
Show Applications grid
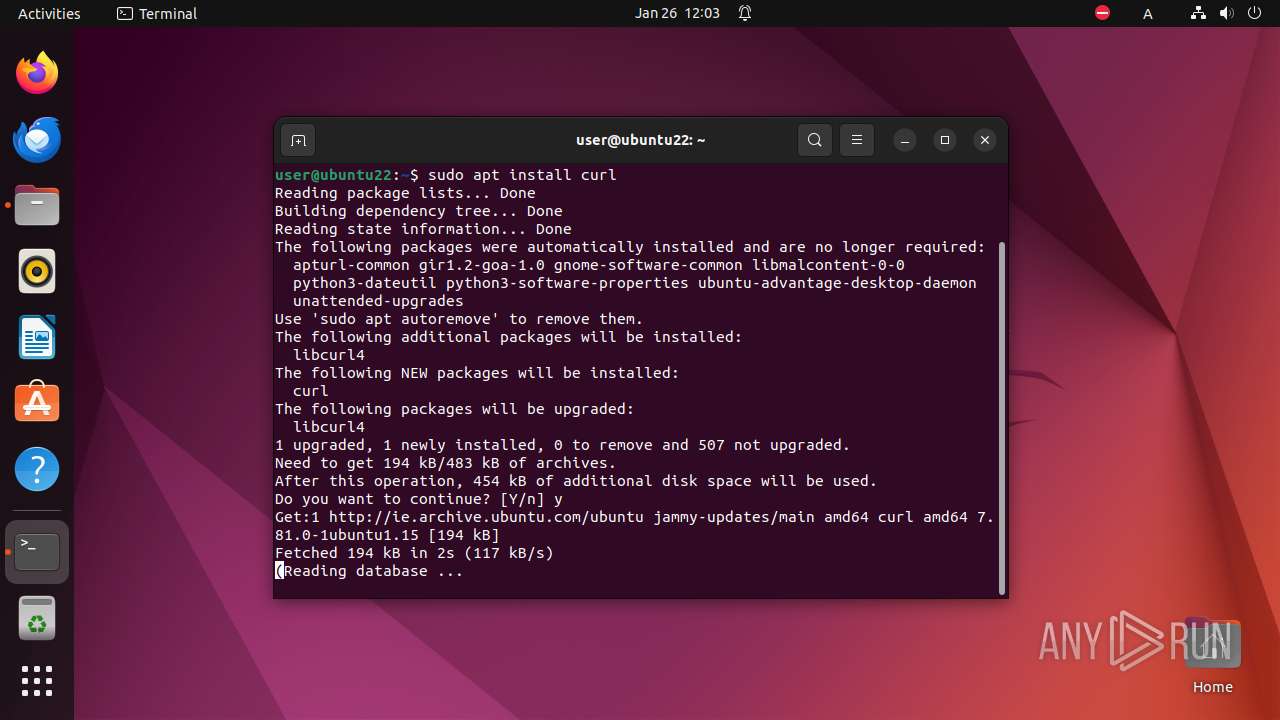pos(37,681)
